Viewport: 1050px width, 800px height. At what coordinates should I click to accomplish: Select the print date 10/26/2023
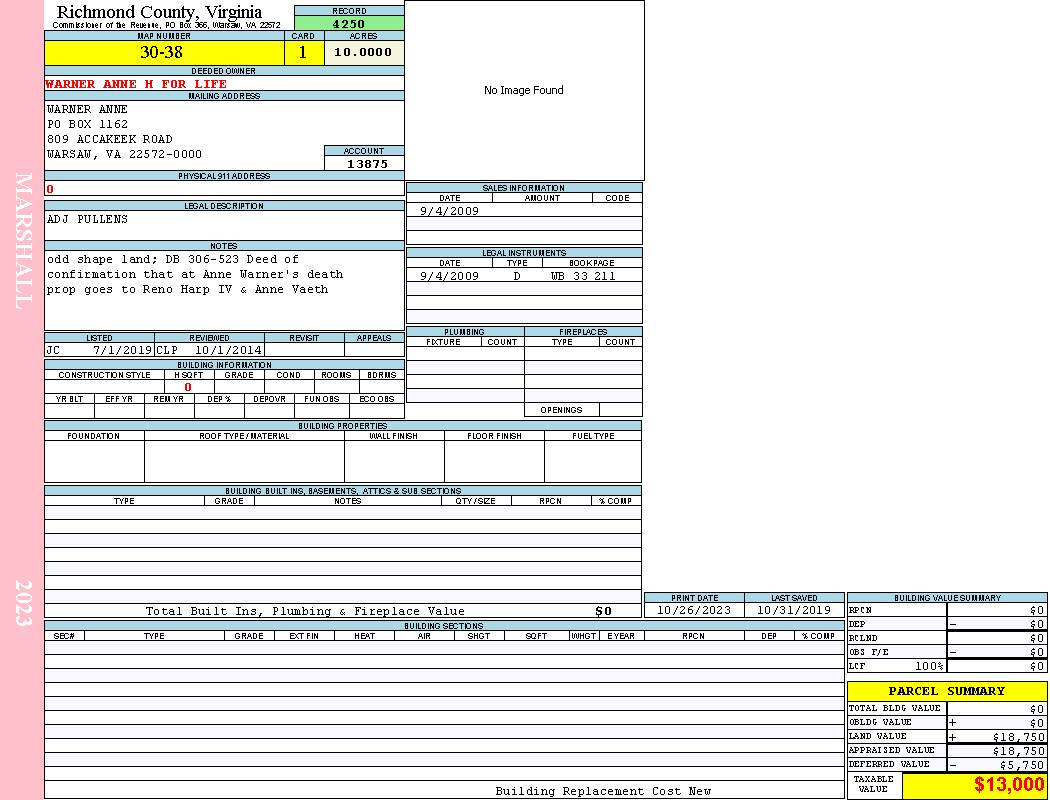point(694,610)
